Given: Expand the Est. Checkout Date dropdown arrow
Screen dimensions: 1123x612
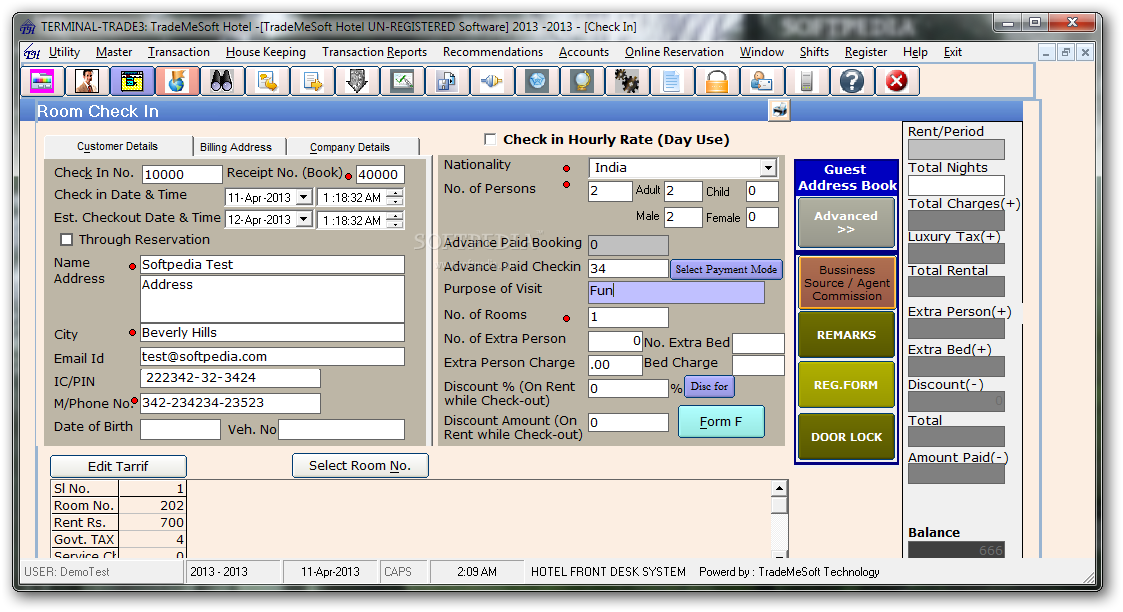Looking at the screenshot, I should point(304,219).
